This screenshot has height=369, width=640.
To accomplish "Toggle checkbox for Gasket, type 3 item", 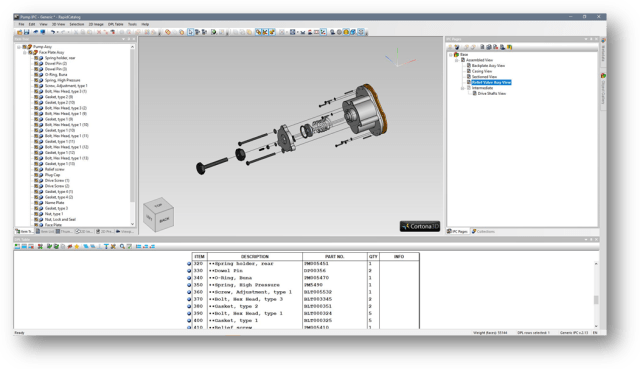I will (36, 208).
